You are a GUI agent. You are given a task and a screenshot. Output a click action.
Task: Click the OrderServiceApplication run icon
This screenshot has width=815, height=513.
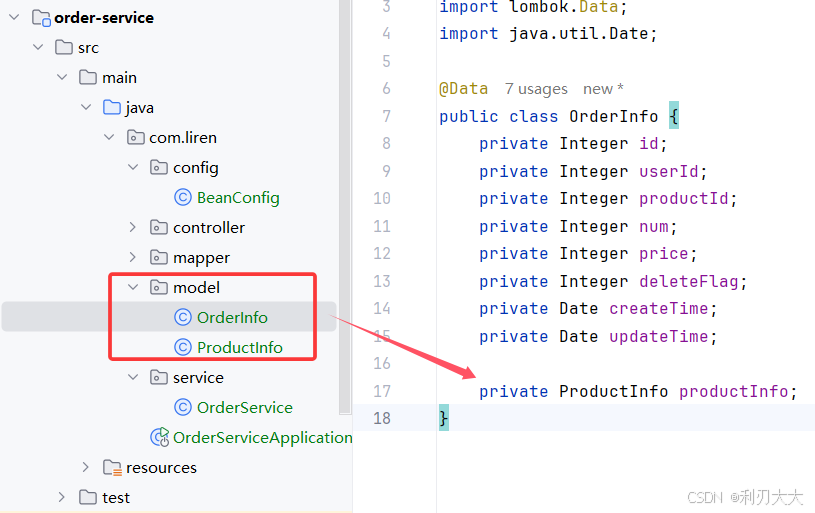pyautogui.click(x=160, y=437)
